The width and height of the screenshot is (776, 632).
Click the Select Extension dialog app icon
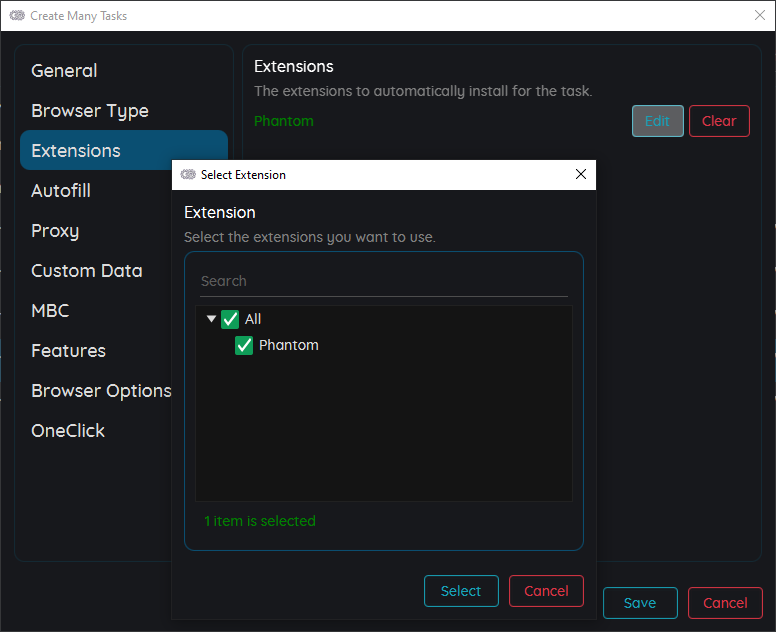(188, 175)
